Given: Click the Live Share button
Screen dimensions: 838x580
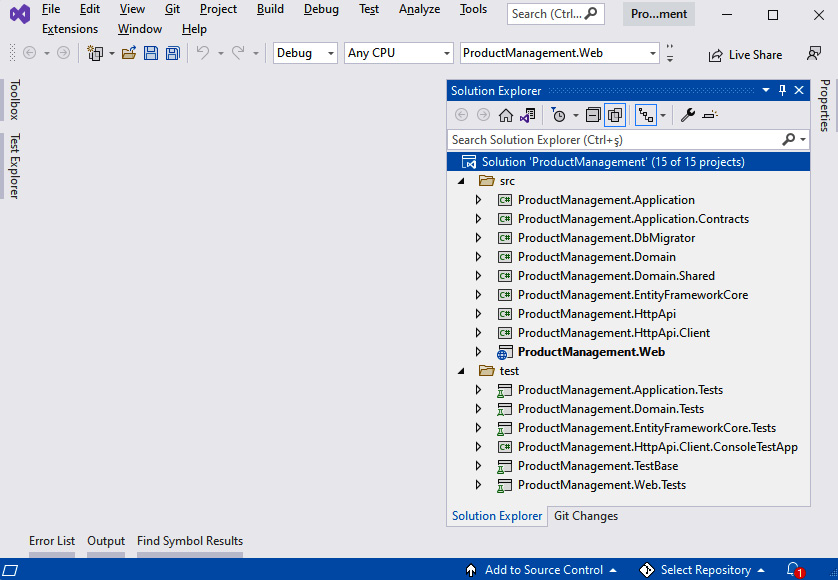Looking at the screenshot, I should (x=745, y=55).
